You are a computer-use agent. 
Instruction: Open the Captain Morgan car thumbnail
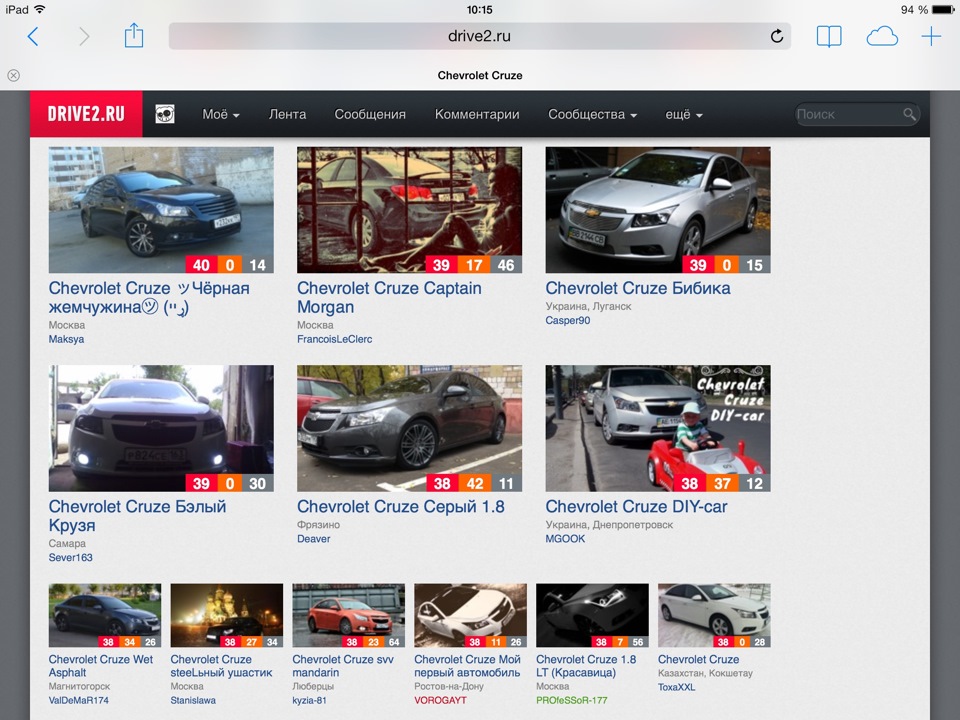coord(410,209)
